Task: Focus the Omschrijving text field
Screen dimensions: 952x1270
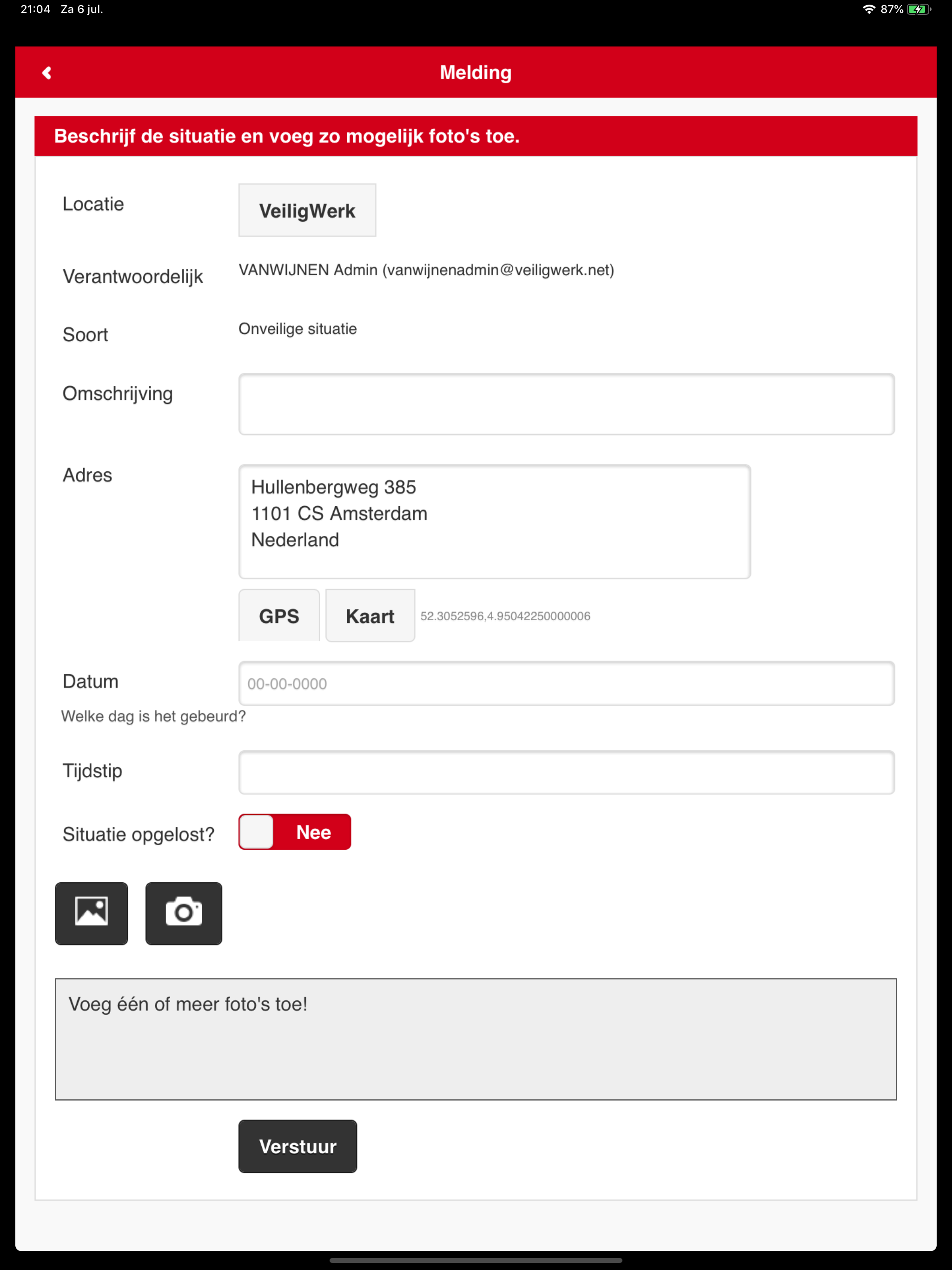Action: tap(566, 404)
